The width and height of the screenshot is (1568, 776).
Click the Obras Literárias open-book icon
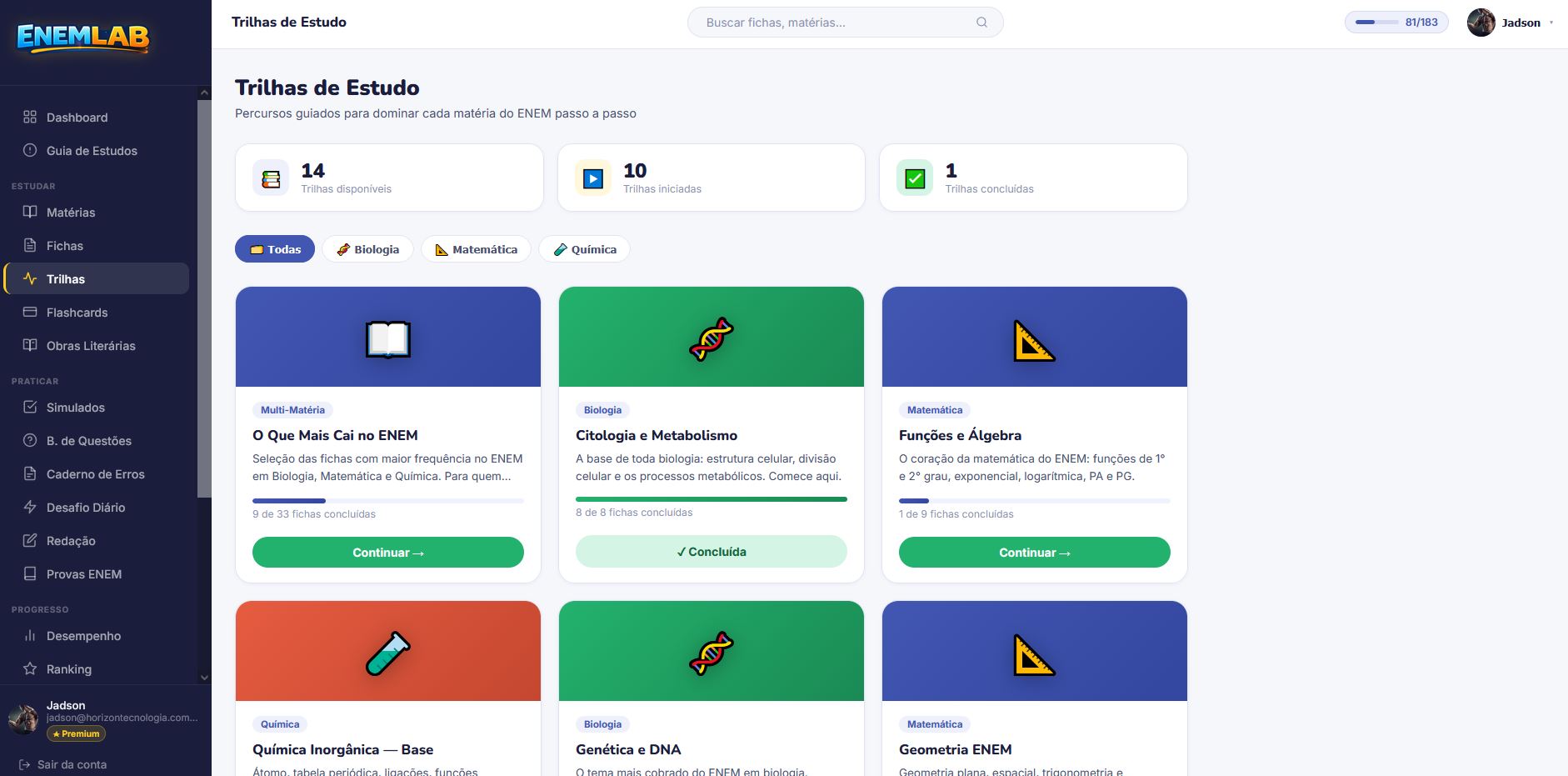point(30,345)
